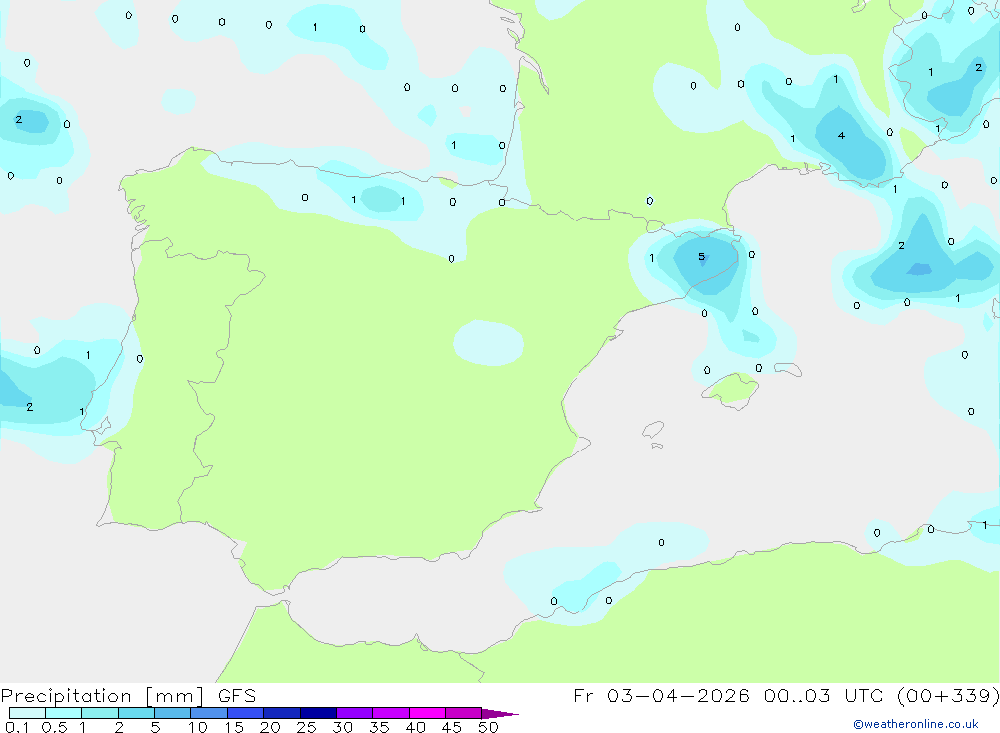This screenshot has height=733, width=1000.
Task: Pick the 10–15 mm legend color swatch
Action: [x=209, y=713]
